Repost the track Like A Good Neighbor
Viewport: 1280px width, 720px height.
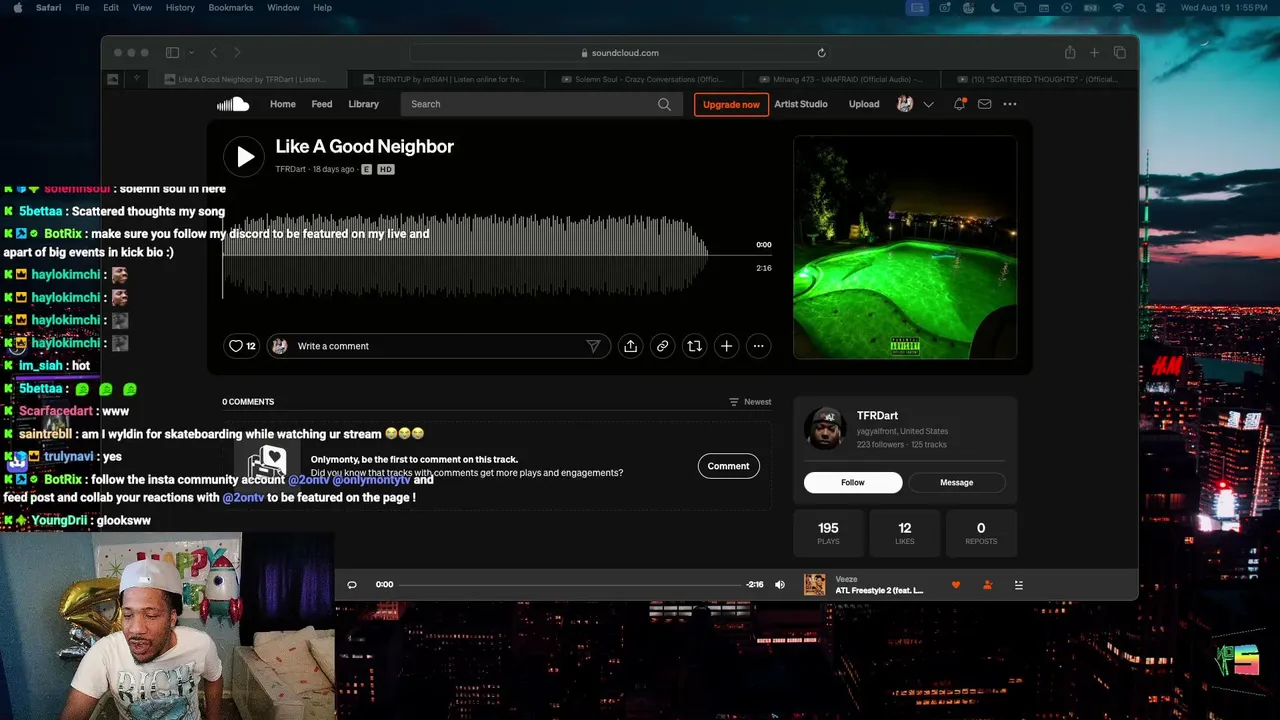click(x=694, y=346)
